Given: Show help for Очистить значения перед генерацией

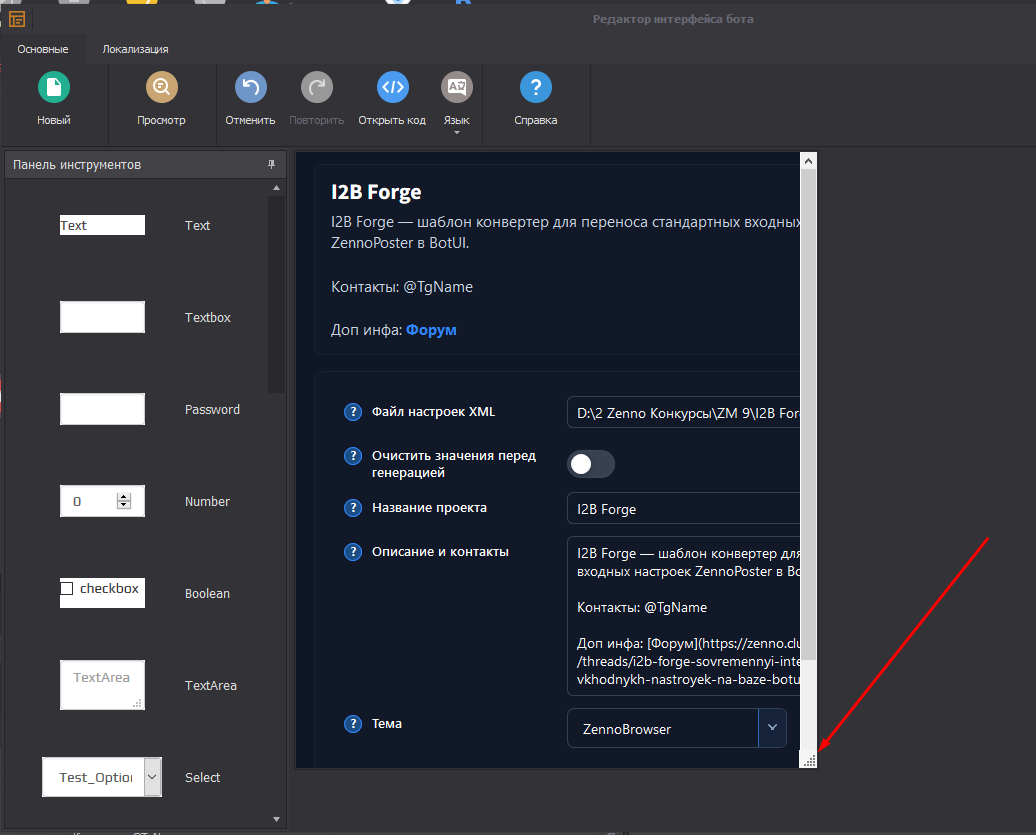Looking at the screenshot, I should click(x=353, y=456).
